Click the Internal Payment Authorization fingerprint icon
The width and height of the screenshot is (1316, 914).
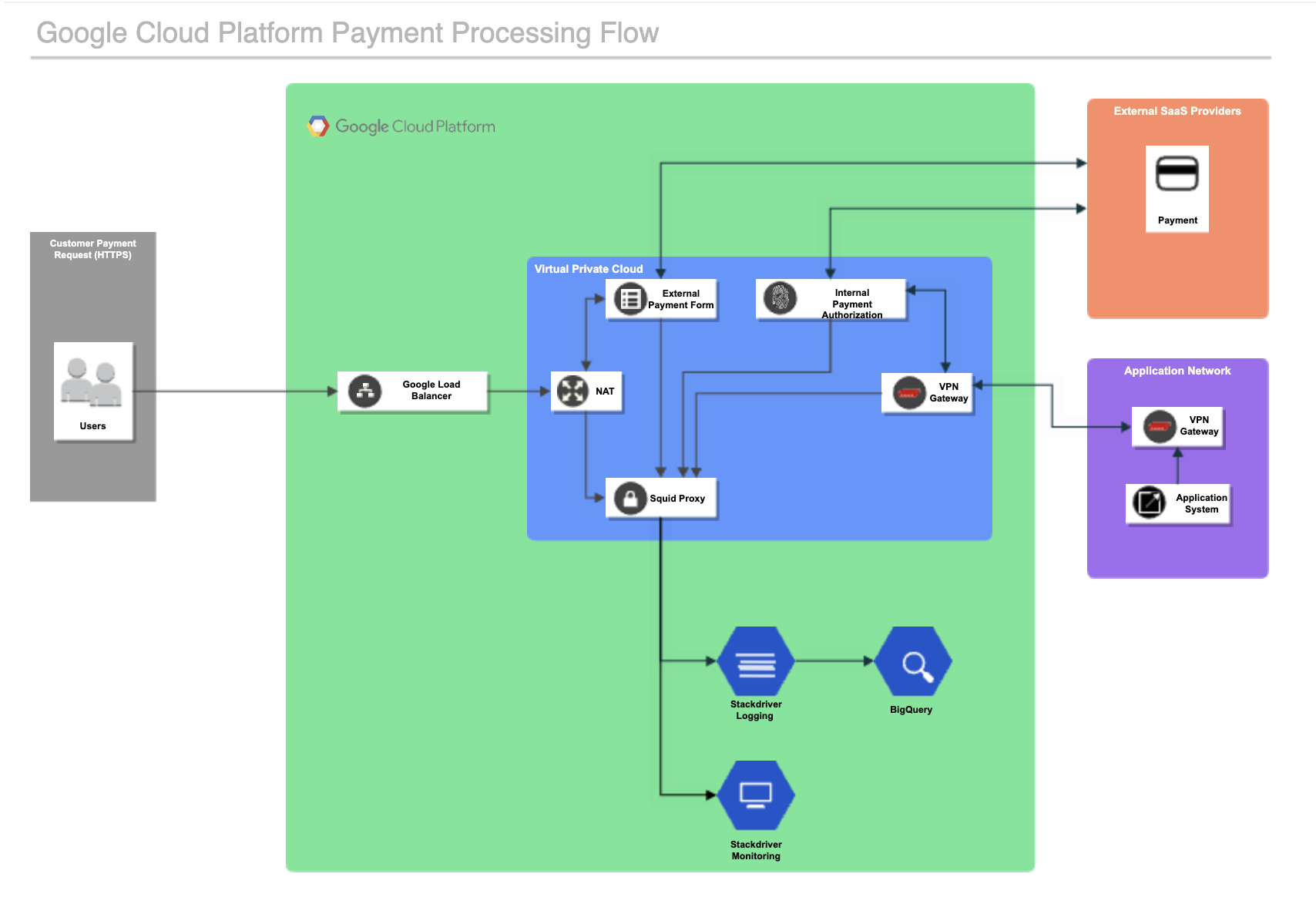pos(780,297)
